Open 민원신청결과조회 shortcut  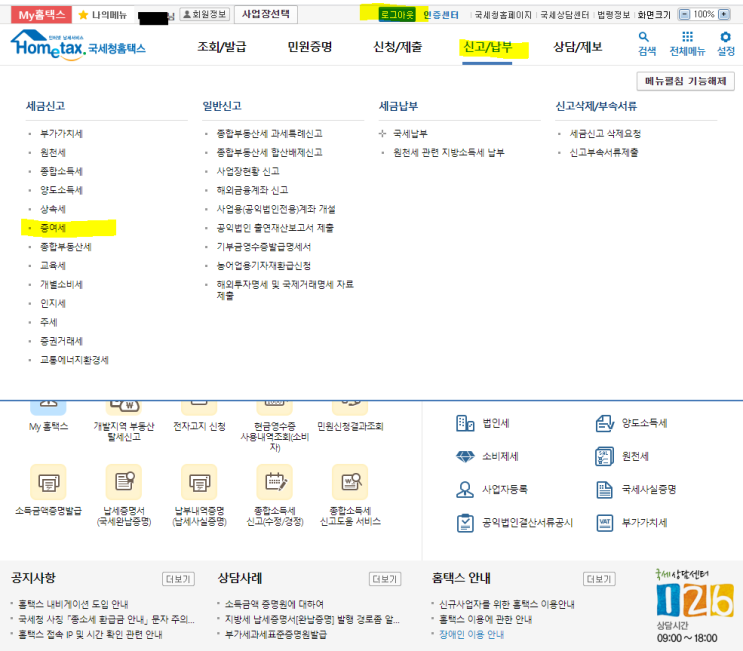coord(350,426)
